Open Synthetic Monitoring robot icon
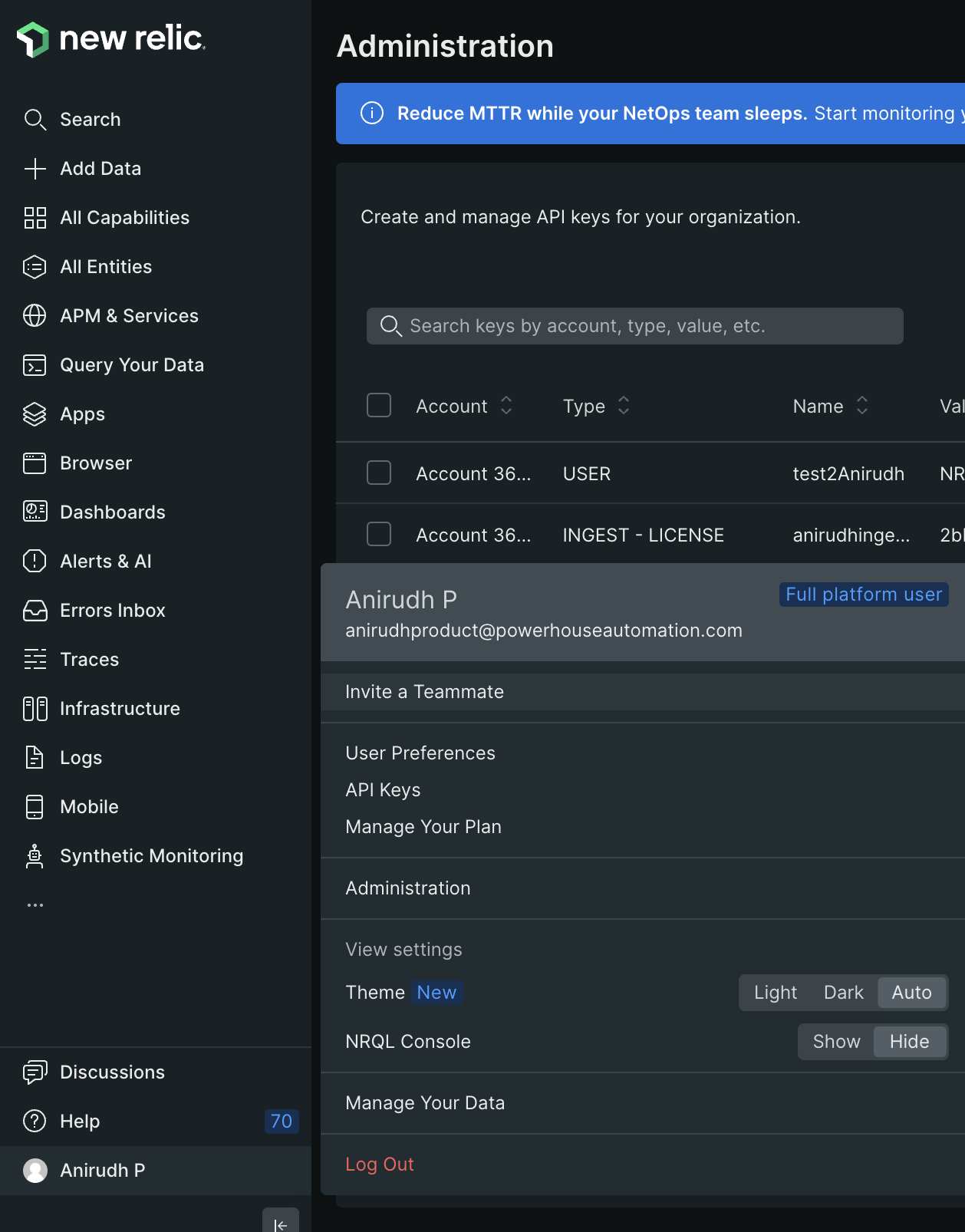The width and height of the screenshot is (965, 1232). [35, 856]
